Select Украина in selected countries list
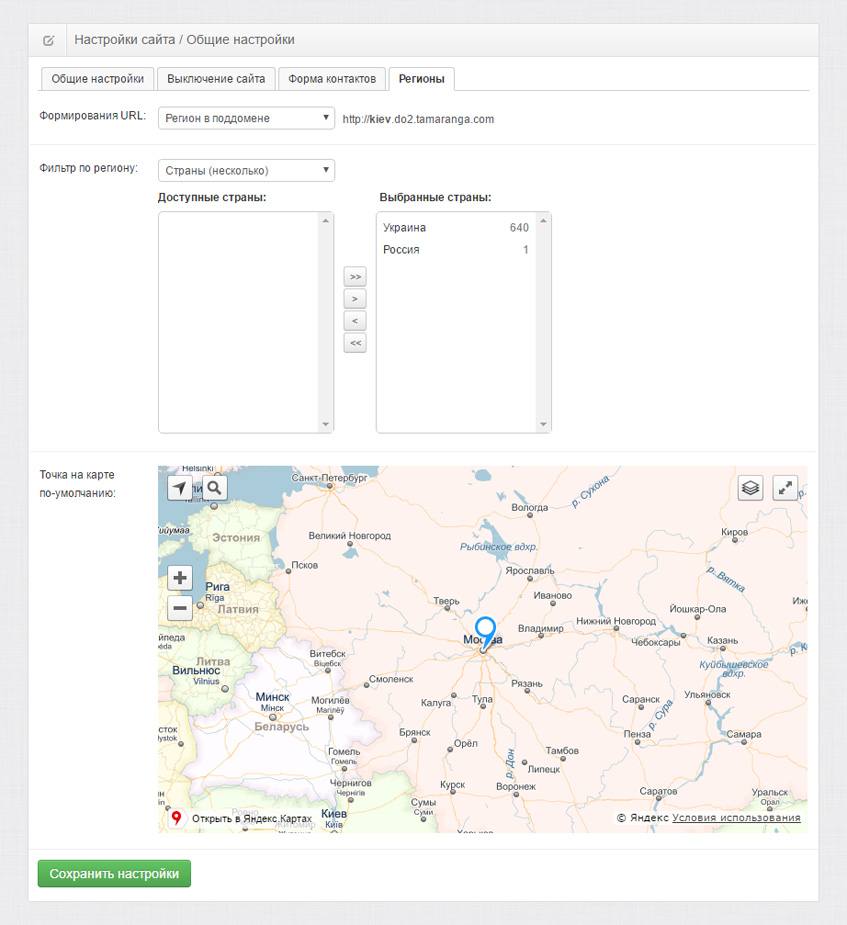 [x=456, y=228]
